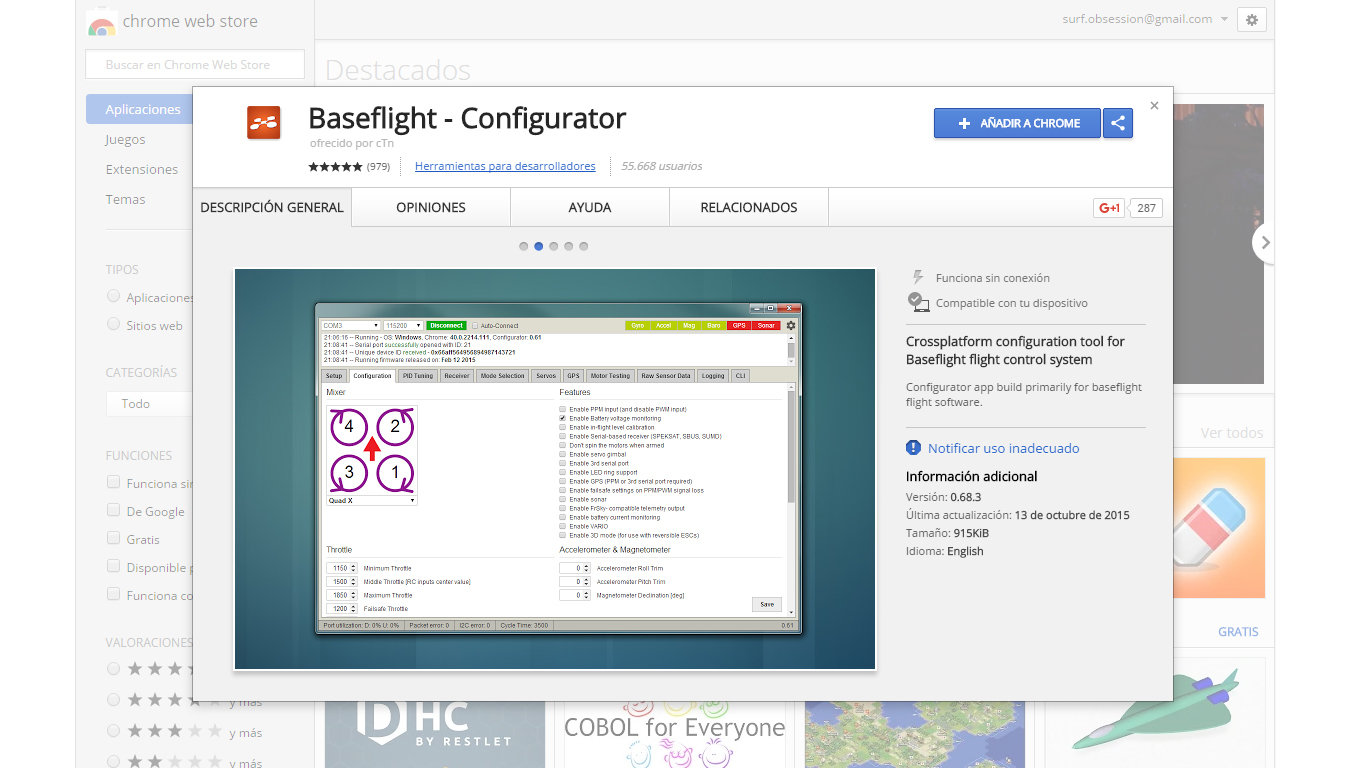Viewport: 1366px width, 768px height.
Task: Tick the Gratis checkbox
Action: point(113,538)
